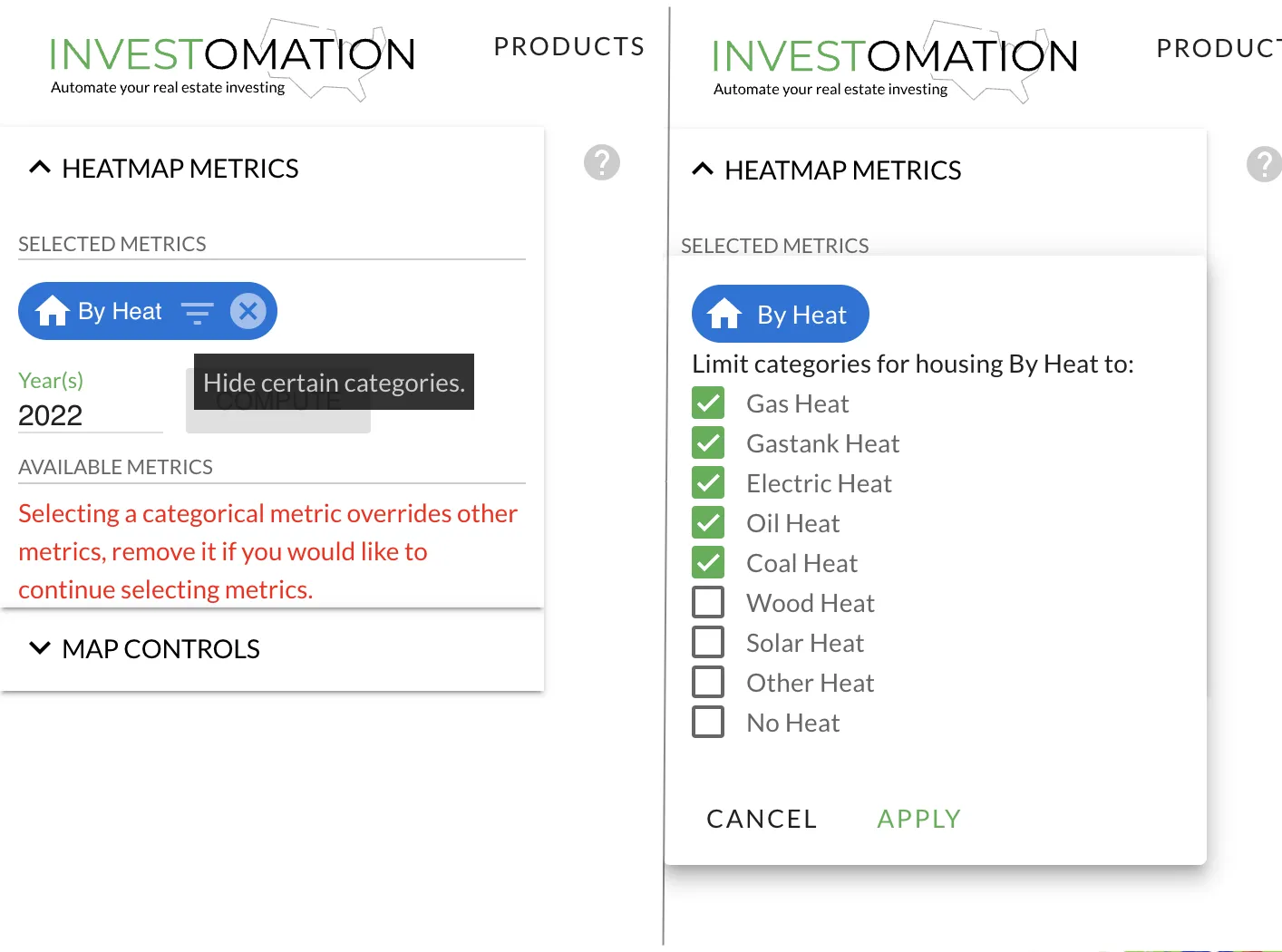Click the house icon on the right By Heat chip
1282x952 pixels.
[724, 314]
